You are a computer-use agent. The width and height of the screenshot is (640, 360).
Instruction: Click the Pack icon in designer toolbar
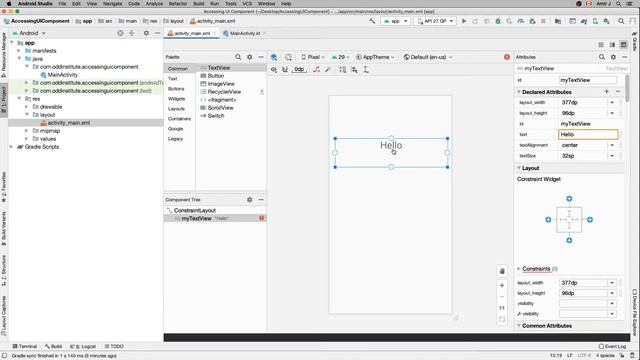pos(342,70)
